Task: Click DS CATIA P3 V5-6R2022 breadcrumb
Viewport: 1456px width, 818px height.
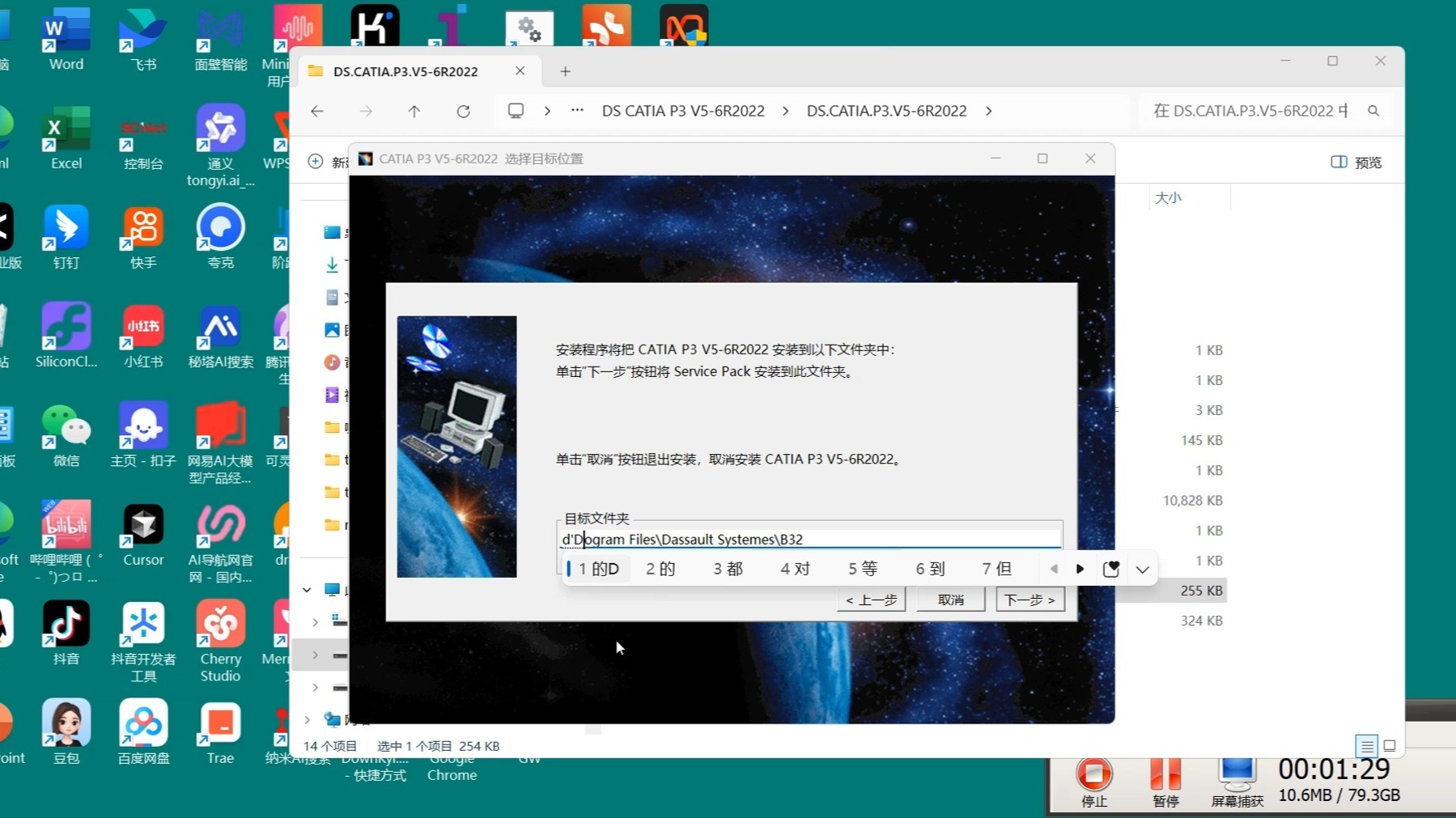Action: coord(683,111)
